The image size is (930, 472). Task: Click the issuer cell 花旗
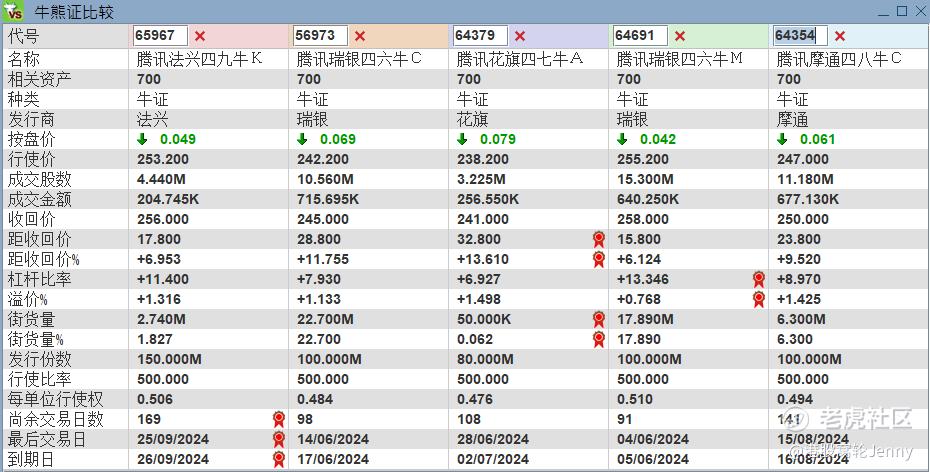click(x=473, y=120)
